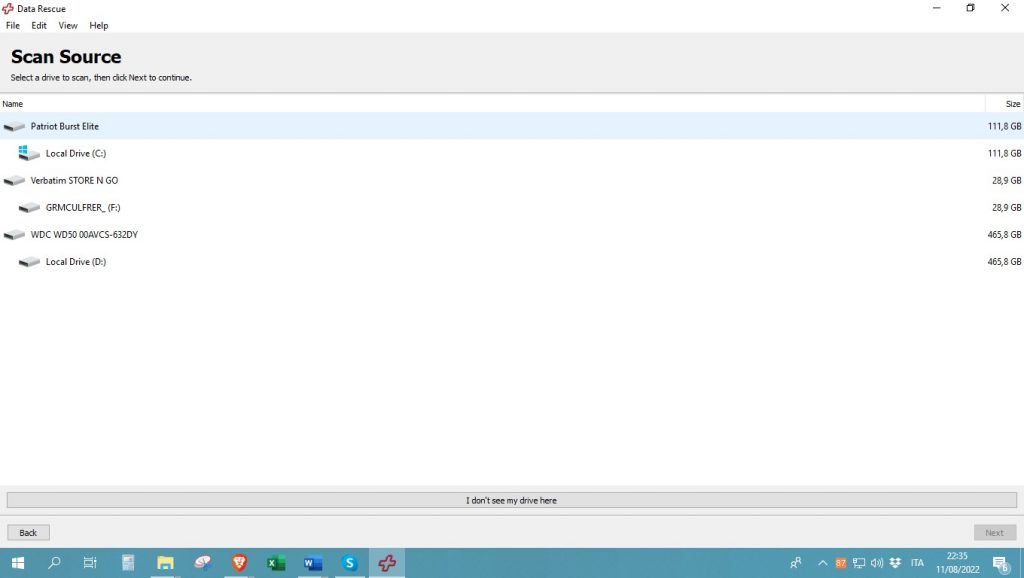The width and height of the screenshot is (1024, 578).
Task: Click the Local Drive (D:) volume icon
Action: 29,262
